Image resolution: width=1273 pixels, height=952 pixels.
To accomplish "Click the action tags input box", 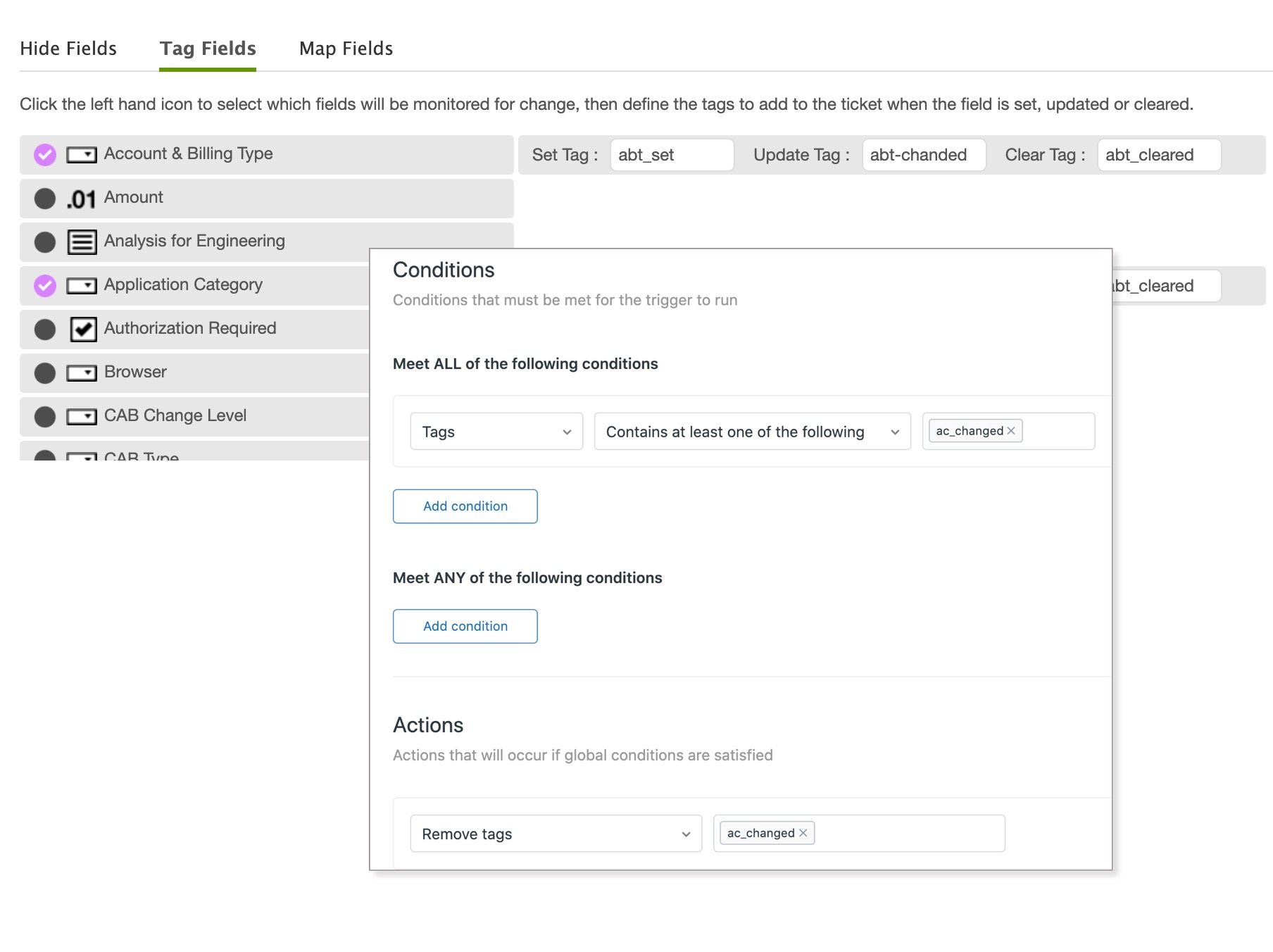I will (859, 834).
